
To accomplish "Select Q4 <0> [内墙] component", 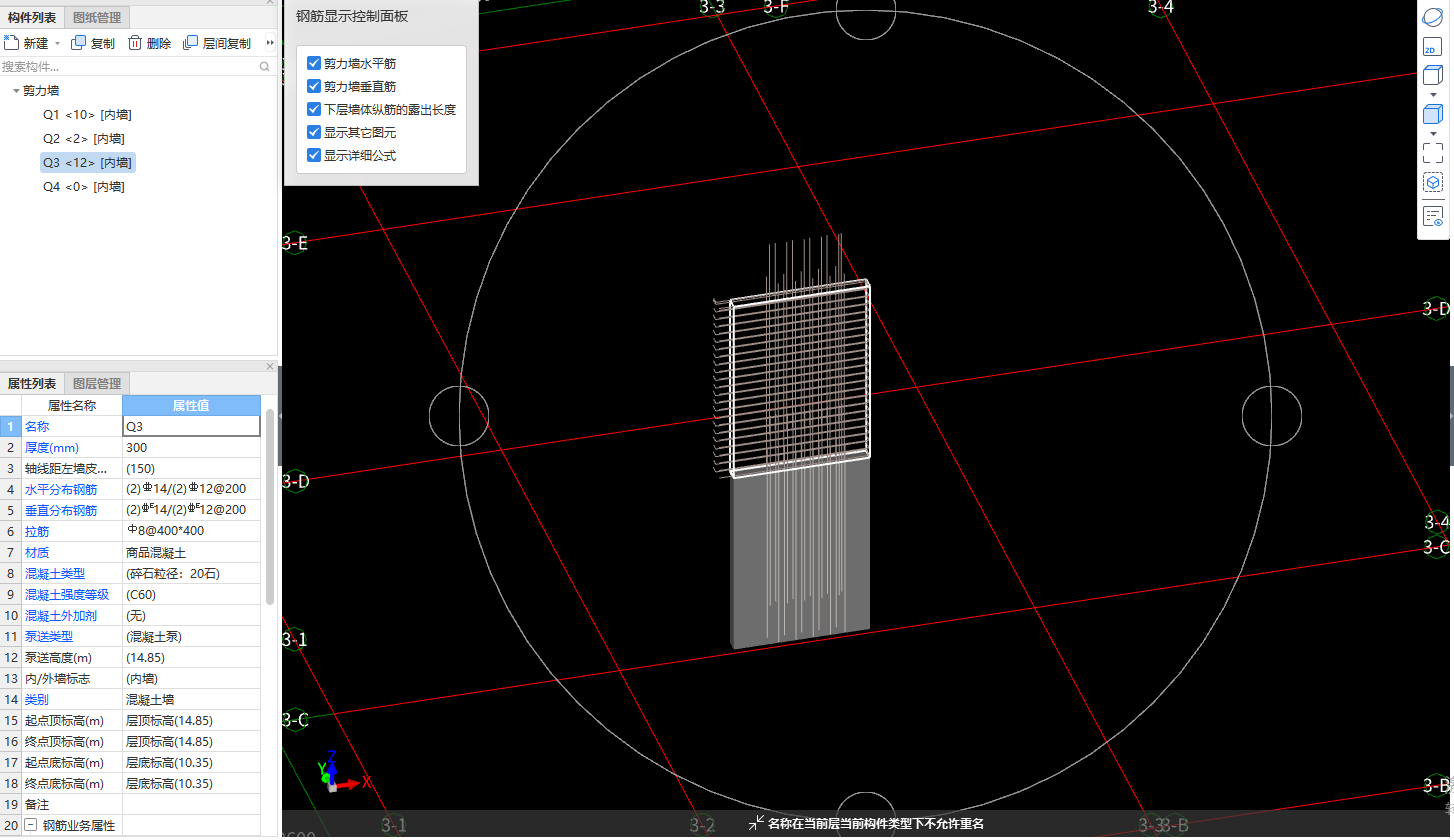I will click(x=84, y=187).
